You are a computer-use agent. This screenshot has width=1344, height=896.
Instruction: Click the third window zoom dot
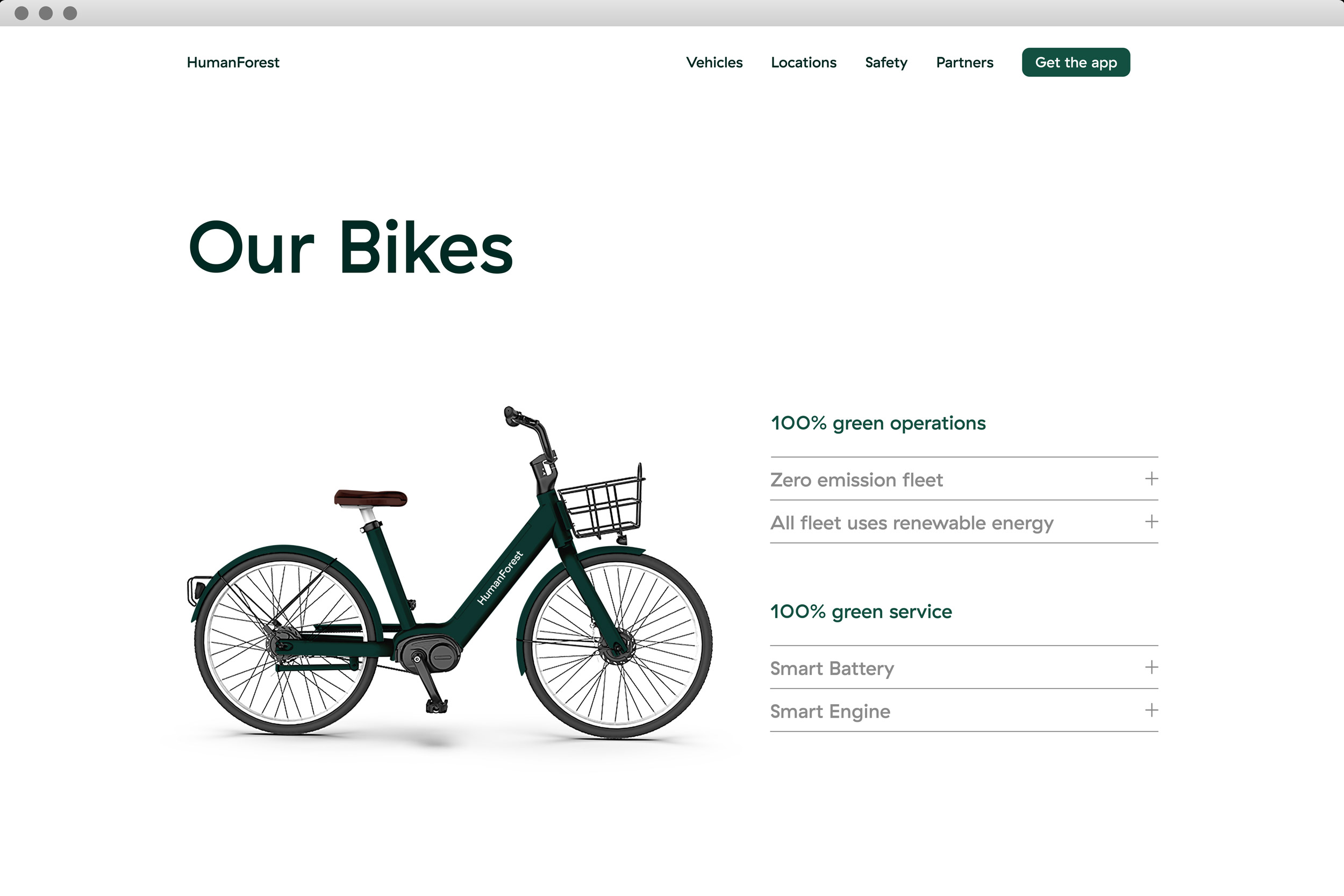70,13
